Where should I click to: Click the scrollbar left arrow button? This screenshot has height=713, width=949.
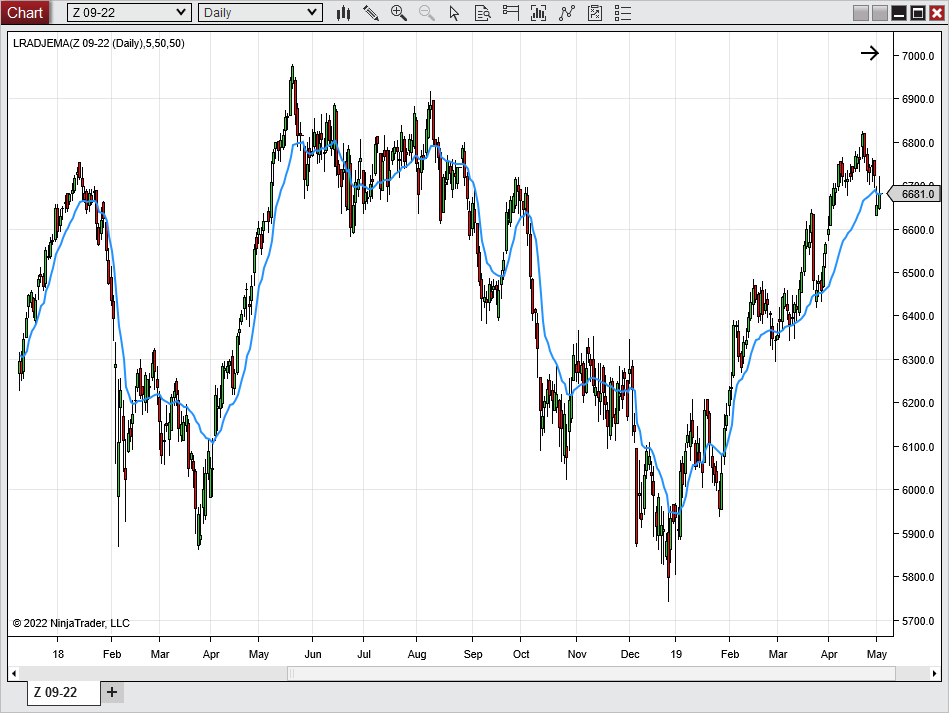[x=13, y=673]
